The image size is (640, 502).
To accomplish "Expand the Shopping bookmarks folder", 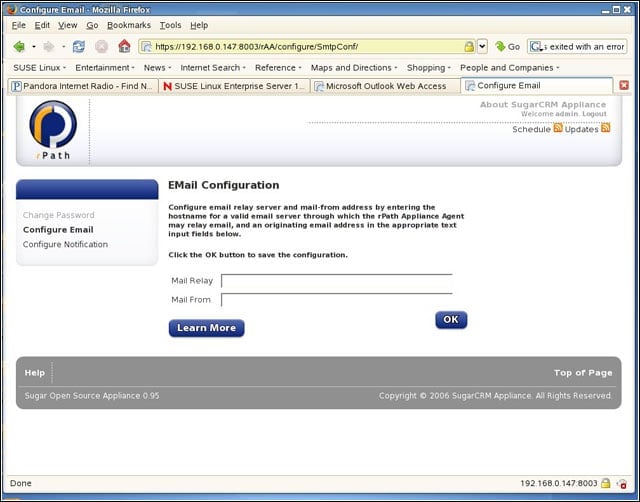I will tap(429, 68).
